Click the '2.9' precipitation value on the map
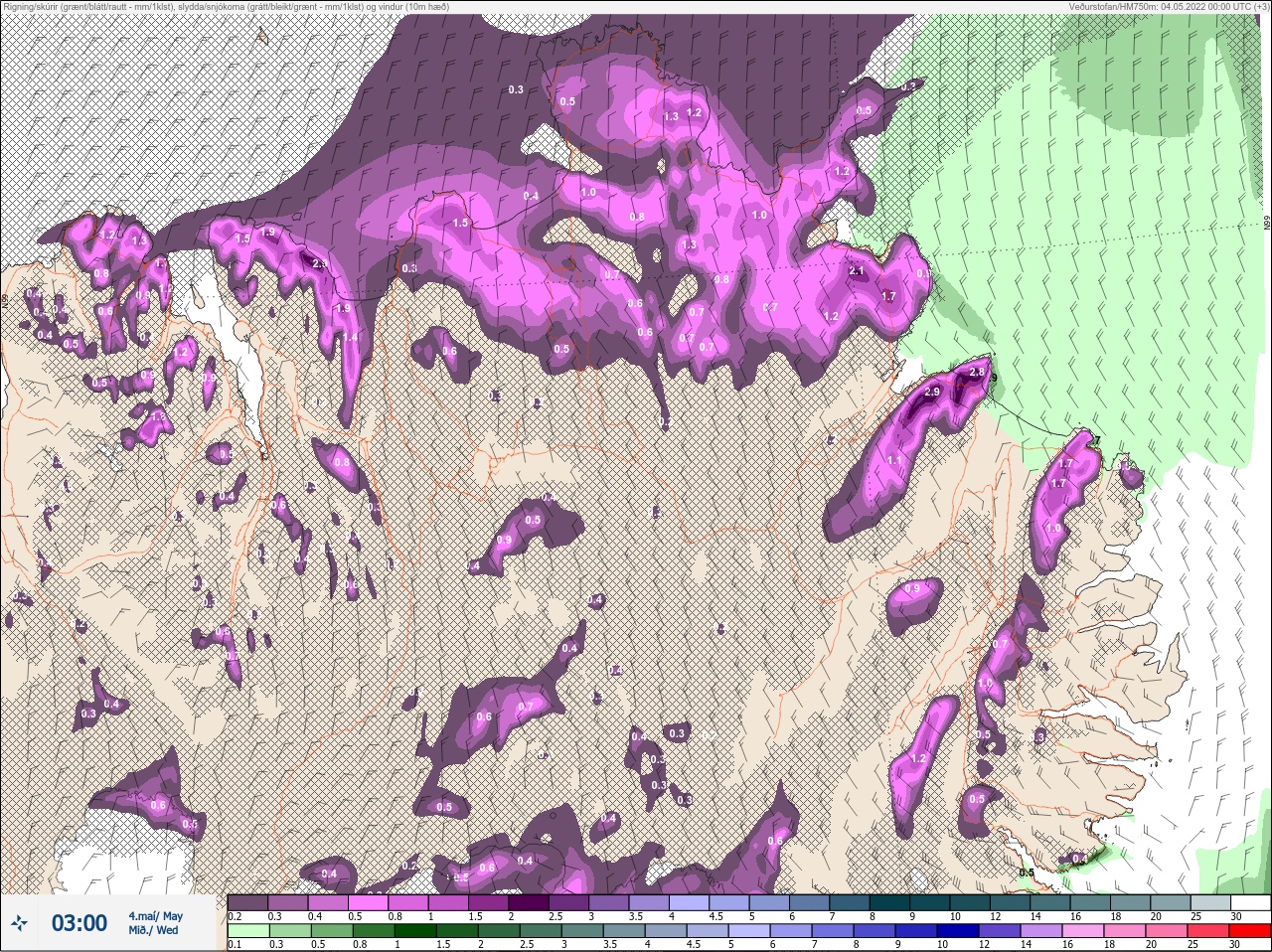1272x952 pixels. (932, 393)
